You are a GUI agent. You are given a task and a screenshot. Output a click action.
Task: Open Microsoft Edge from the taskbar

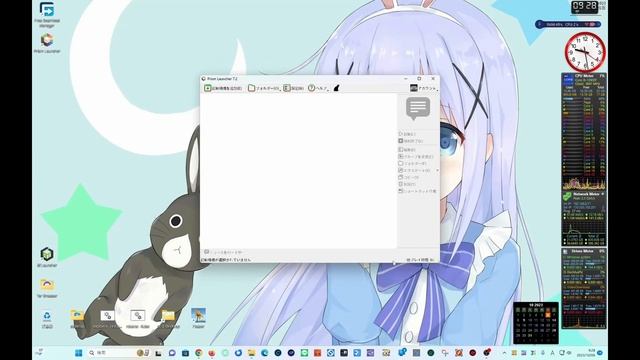pyautogui.click(x=265, y=353)
